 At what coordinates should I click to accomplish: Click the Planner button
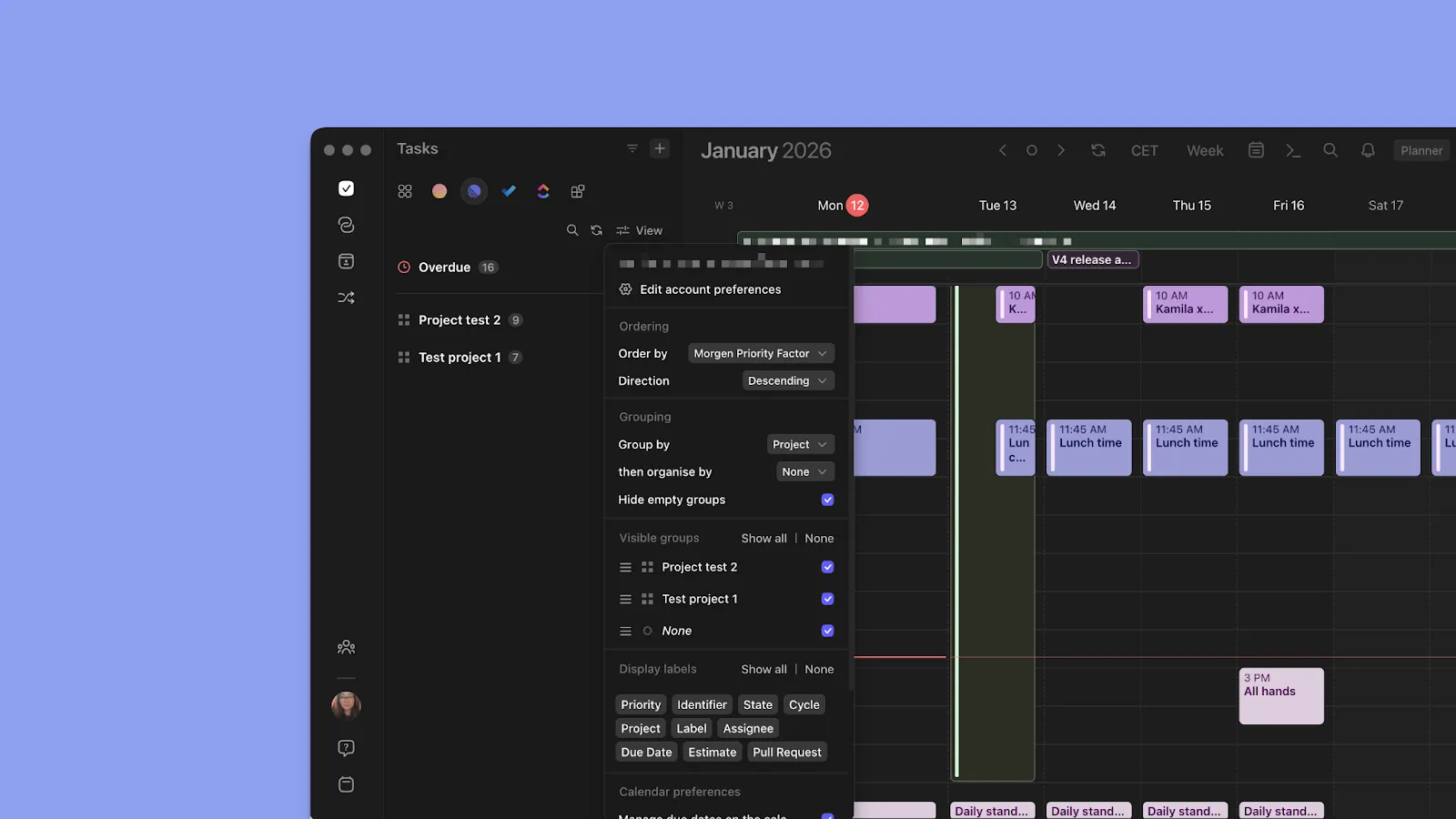tap(1421, 150)
